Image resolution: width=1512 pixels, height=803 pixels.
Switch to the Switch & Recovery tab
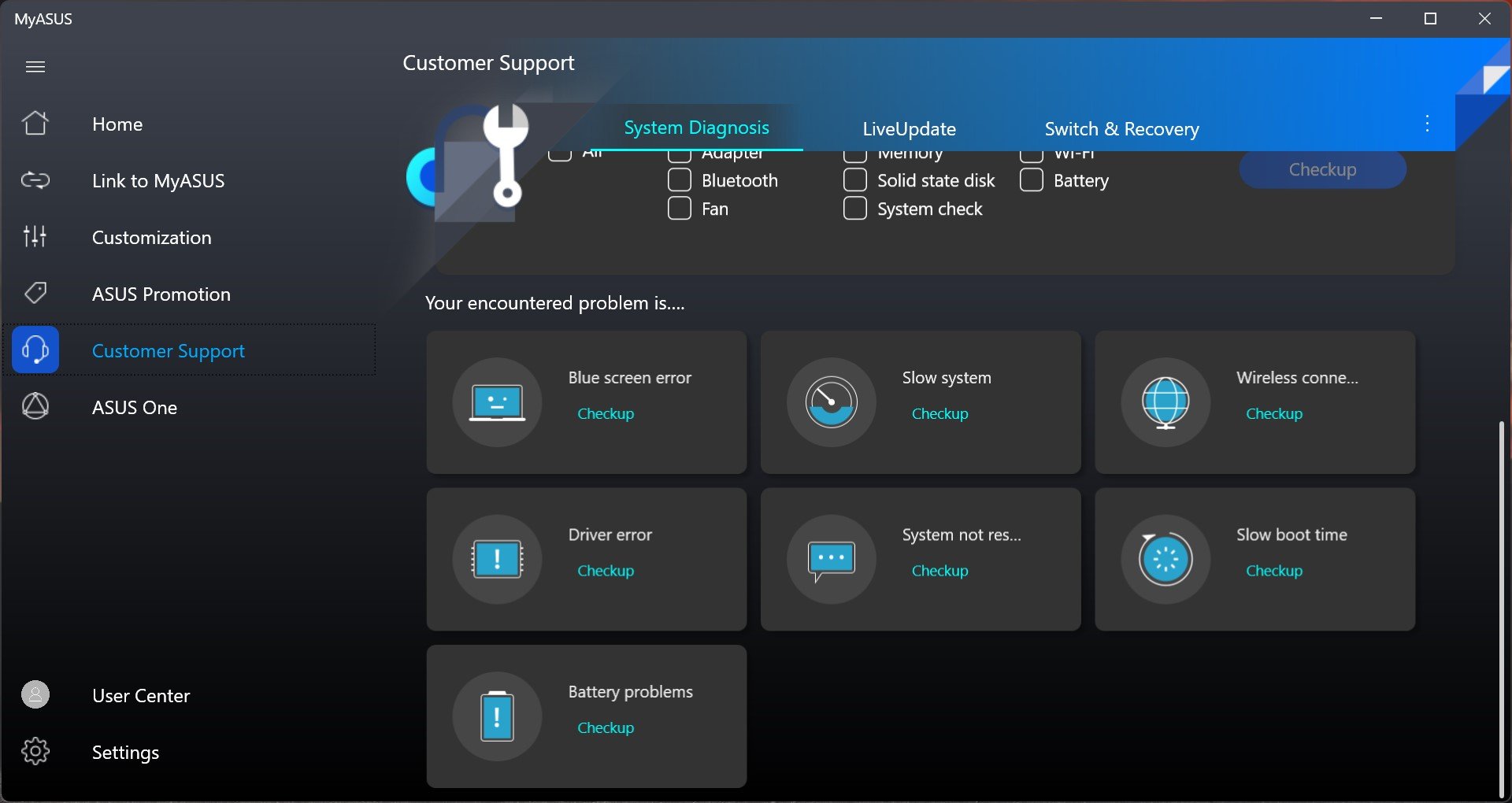1121,128
